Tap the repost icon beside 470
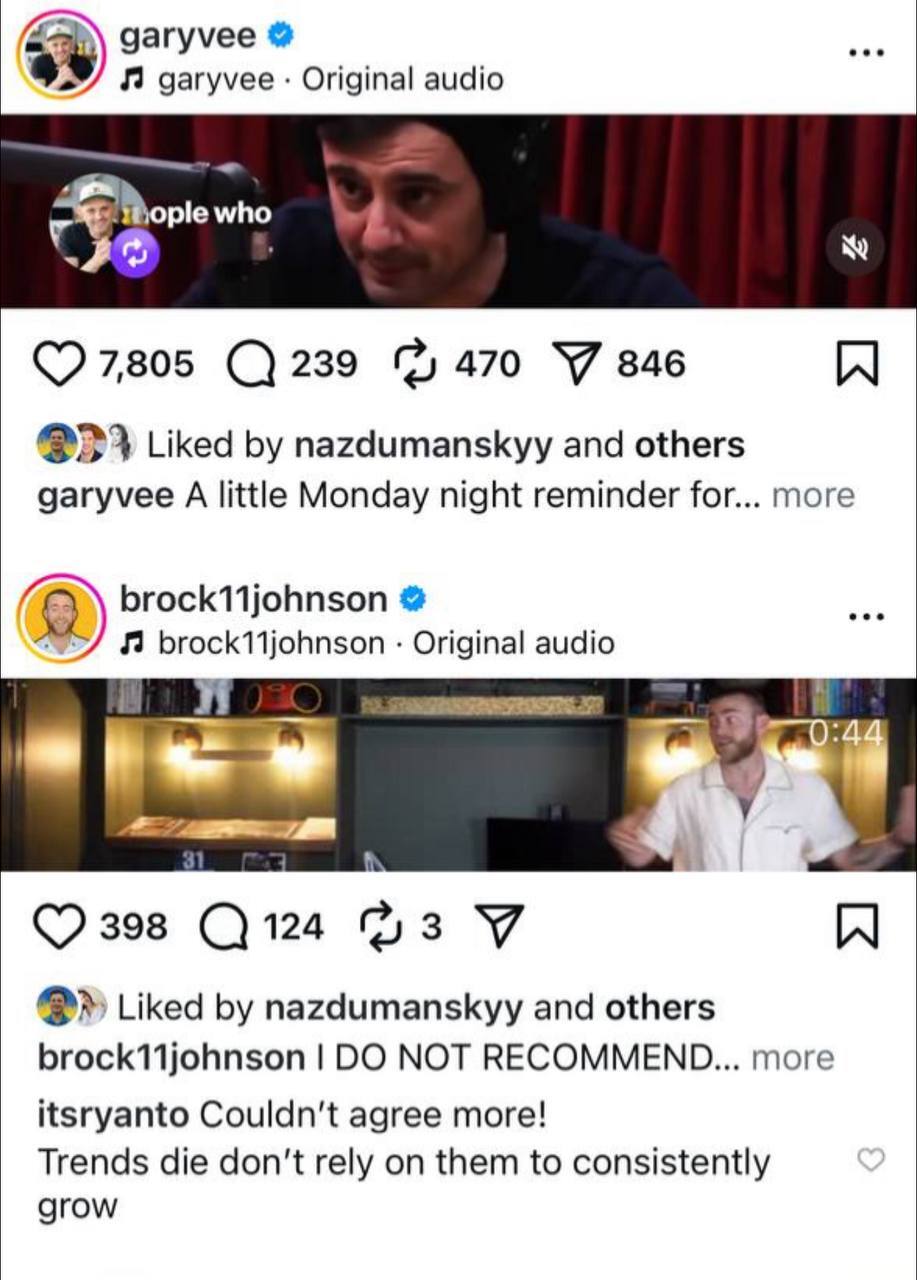The image size is (917, 1280). pos(418,364)
